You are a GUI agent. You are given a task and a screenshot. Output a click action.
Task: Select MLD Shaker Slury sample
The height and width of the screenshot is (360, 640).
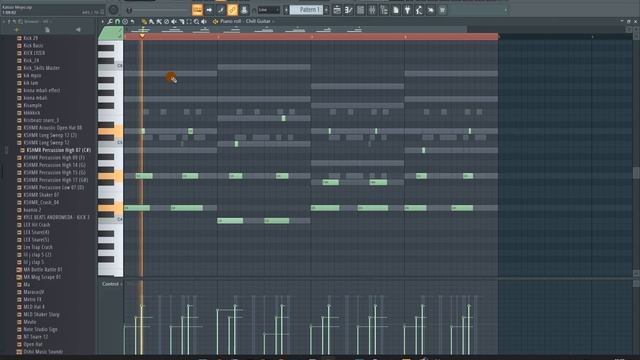click(x=41, y=314)
